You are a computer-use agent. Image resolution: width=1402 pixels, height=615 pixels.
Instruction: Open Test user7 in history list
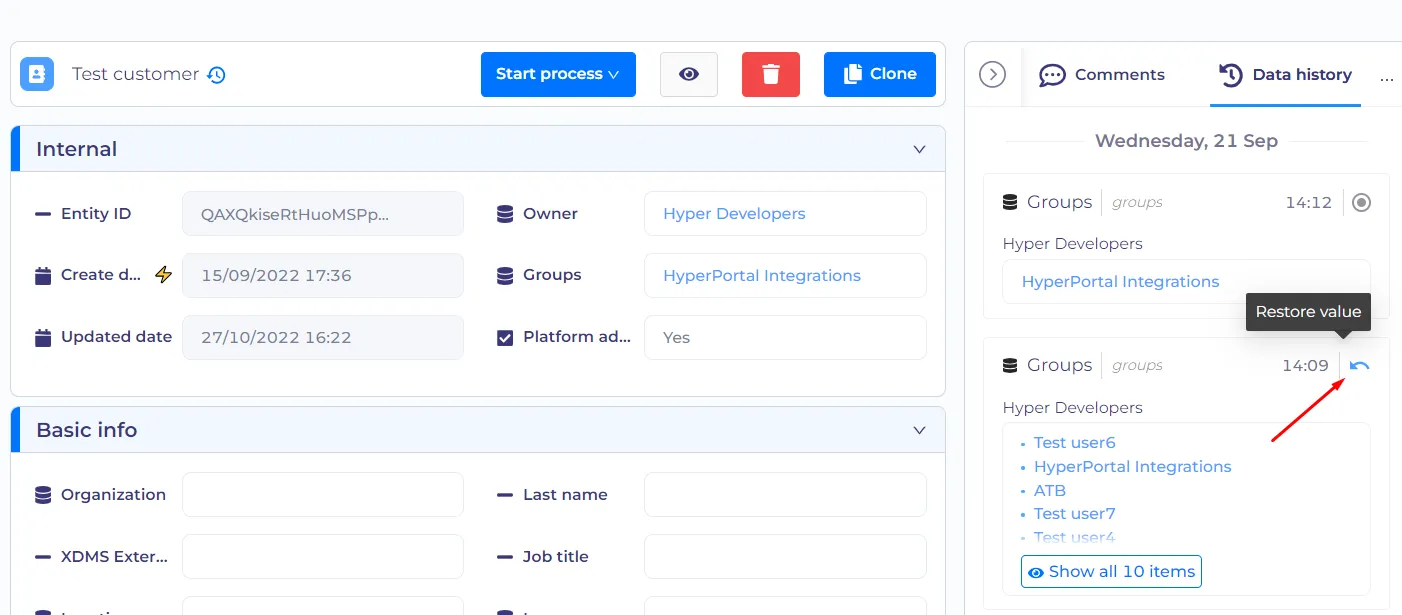pyautogui.click(x=1074, y=514)
